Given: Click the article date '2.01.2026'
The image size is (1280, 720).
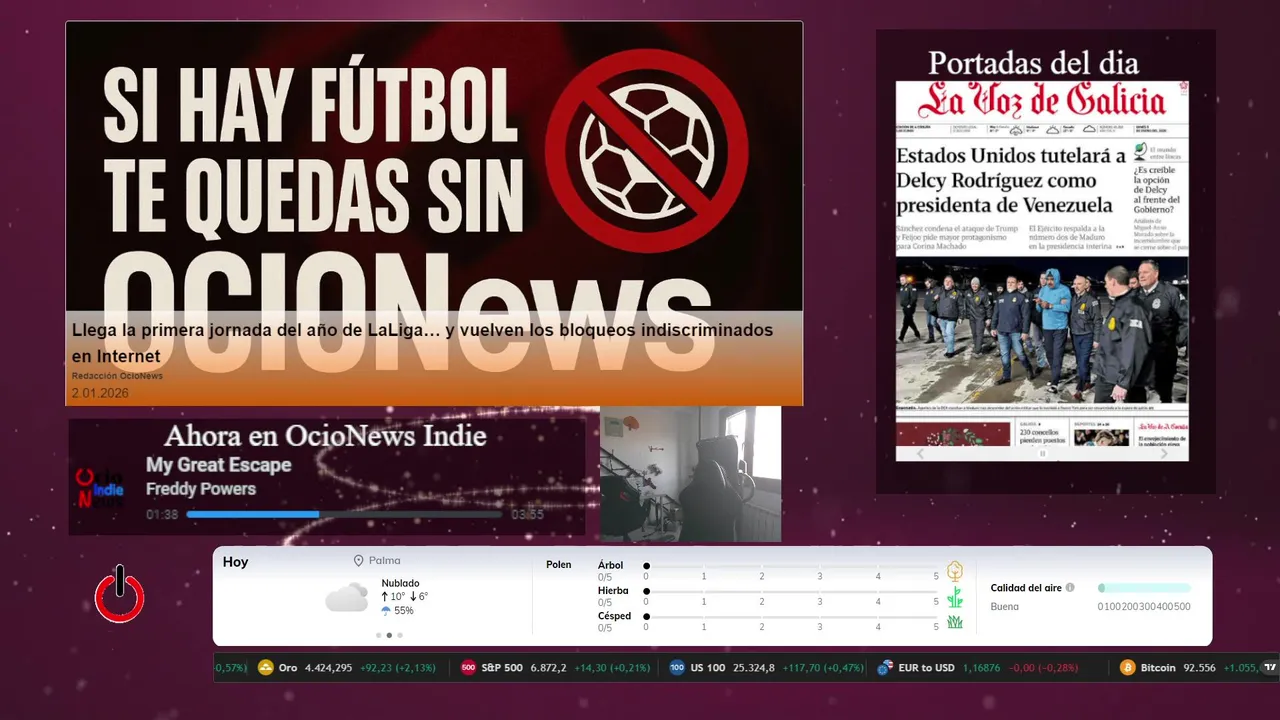Looking at the screenshot, I should [100, 393].
